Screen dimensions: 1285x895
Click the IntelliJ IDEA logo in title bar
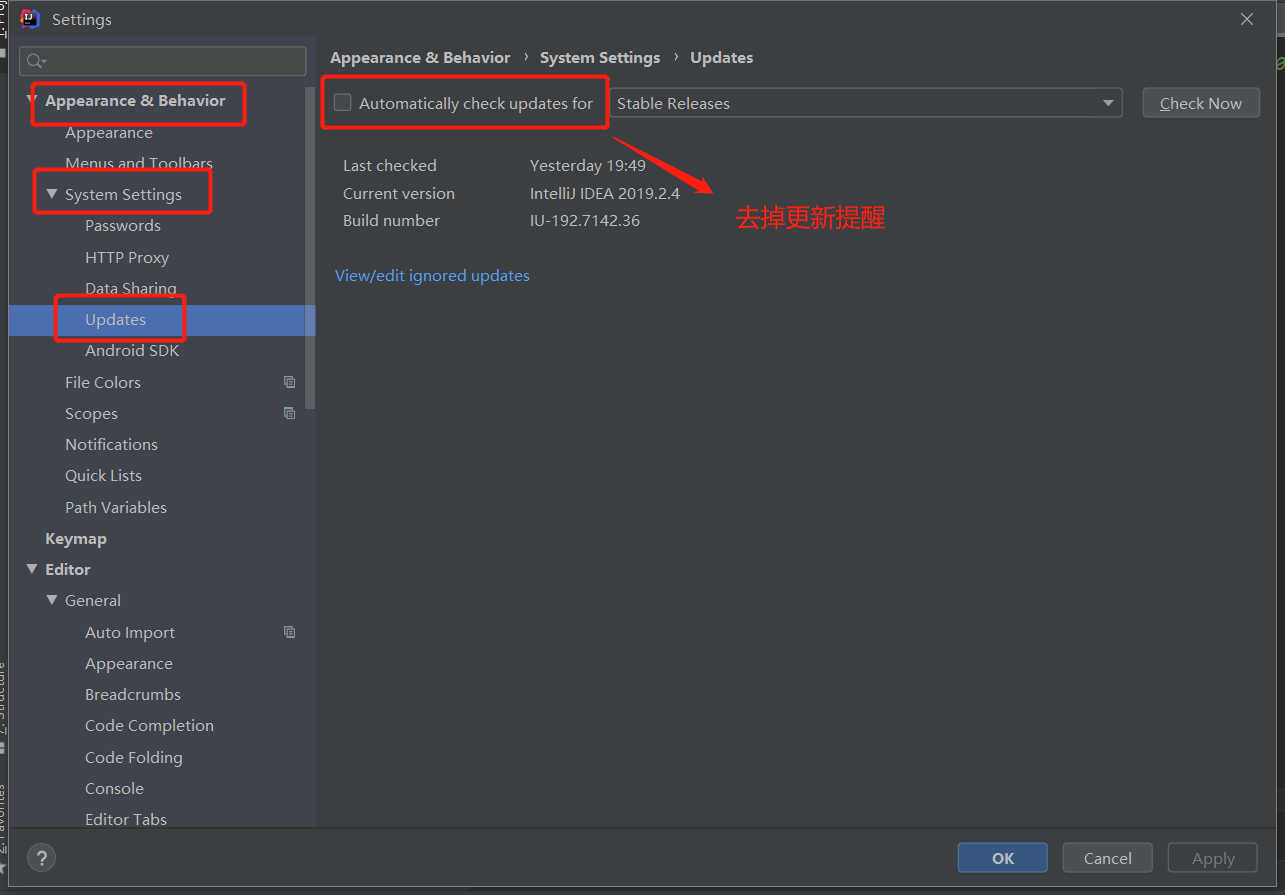click(x=30, y=19)
